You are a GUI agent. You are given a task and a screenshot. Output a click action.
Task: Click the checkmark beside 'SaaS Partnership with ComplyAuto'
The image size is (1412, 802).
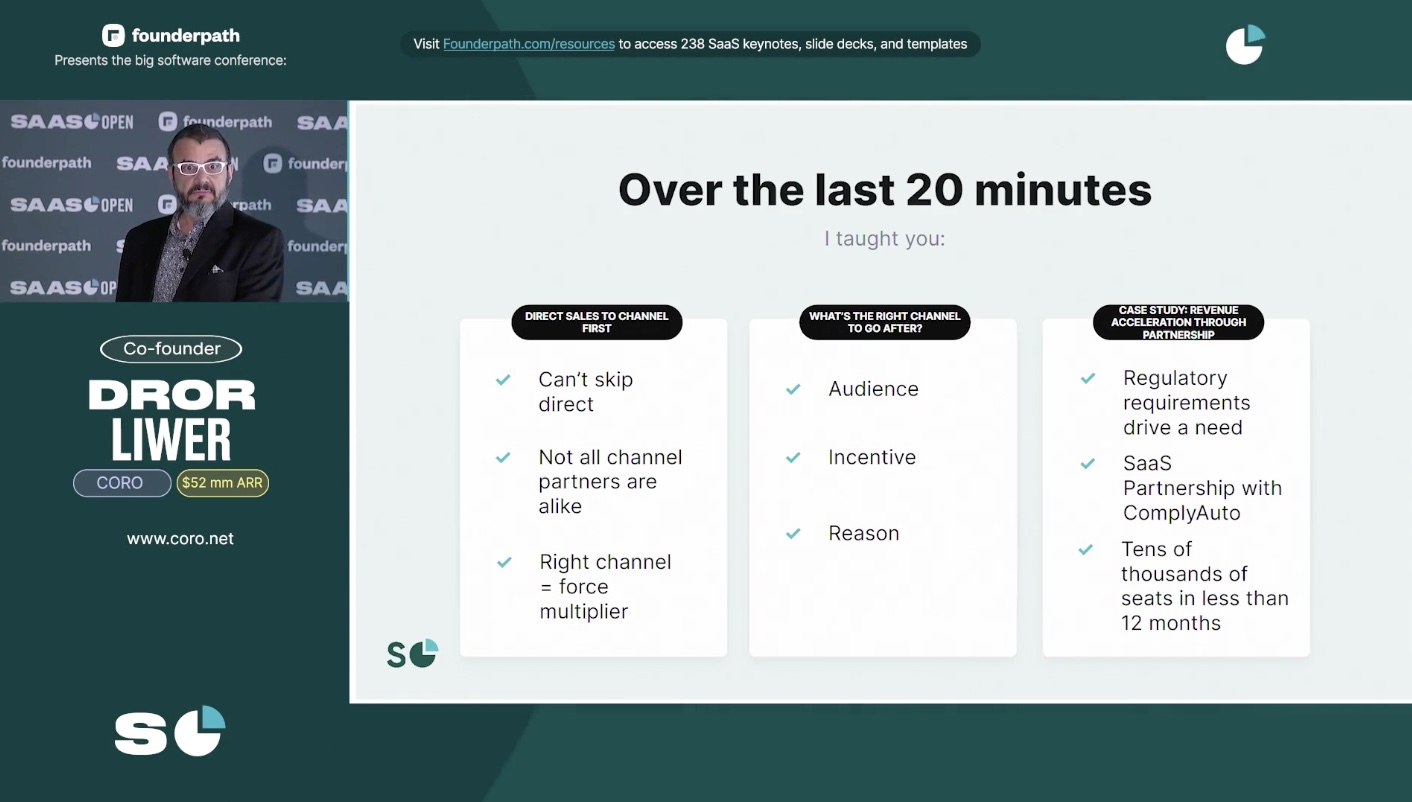(x=1087, y=464)
